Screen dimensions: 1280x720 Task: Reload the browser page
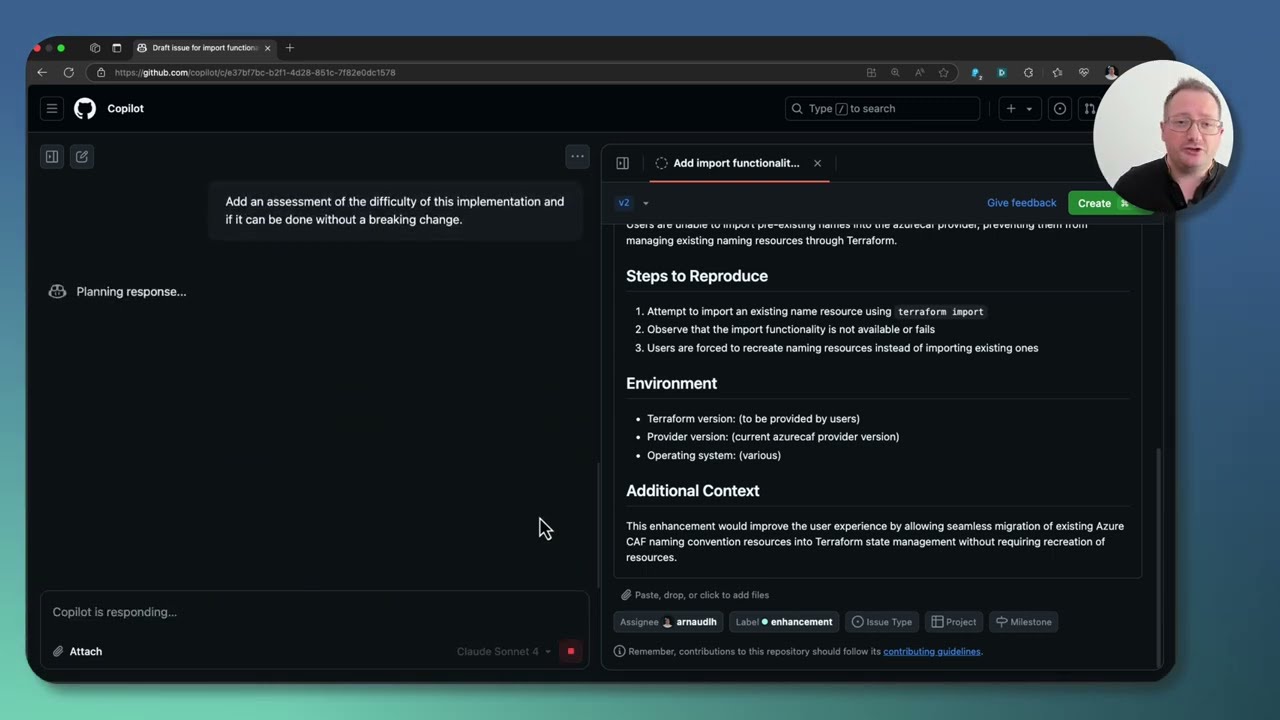coord(69,72)
